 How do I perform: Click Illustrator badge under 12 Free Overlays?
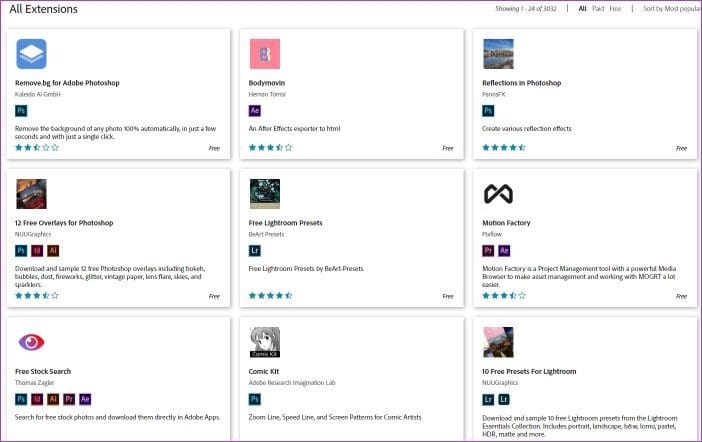tap(53, 251)
